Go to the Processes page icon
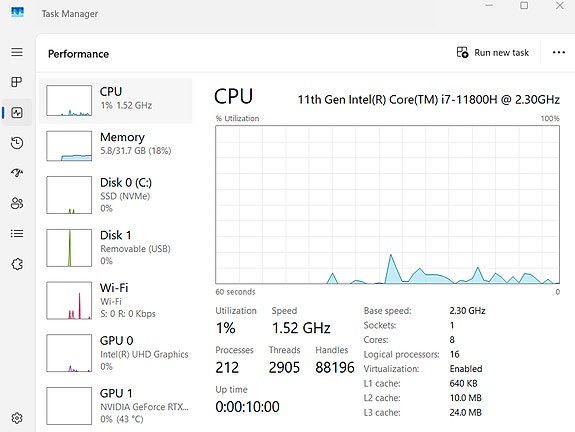Screen dimensions: 575x432 click(x=17, y=82)
